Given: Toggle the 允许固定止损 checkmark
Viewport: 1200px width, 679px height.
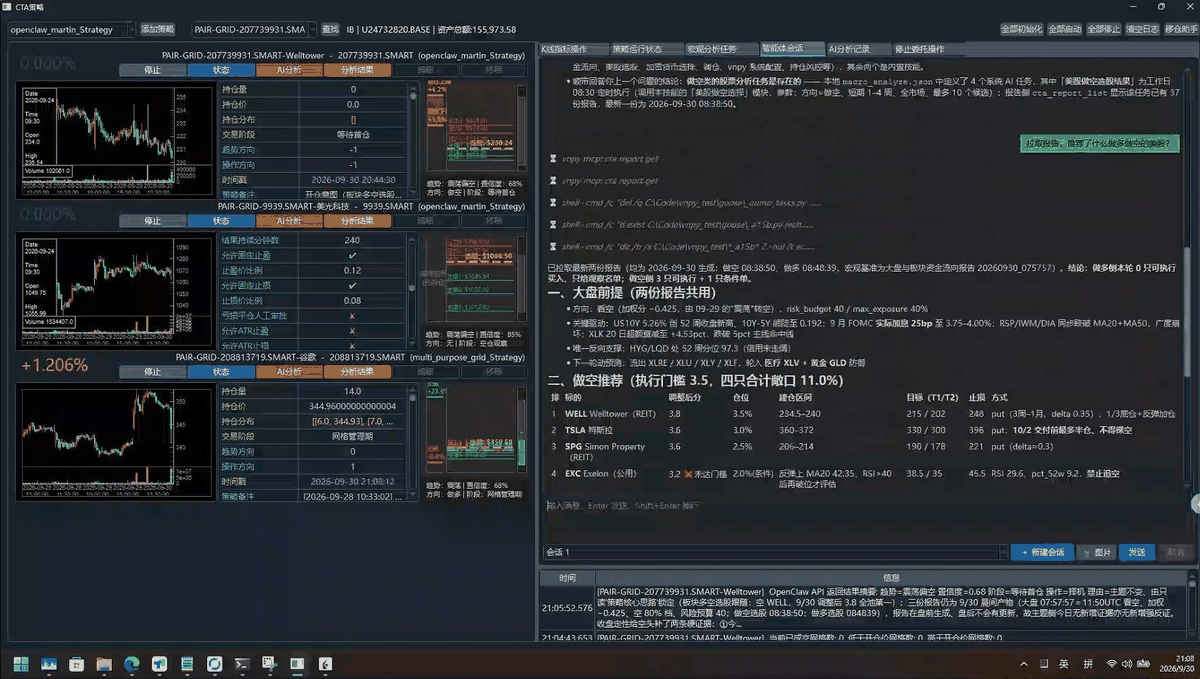Looking at the screenshot, I should click(x=352, y=285).
